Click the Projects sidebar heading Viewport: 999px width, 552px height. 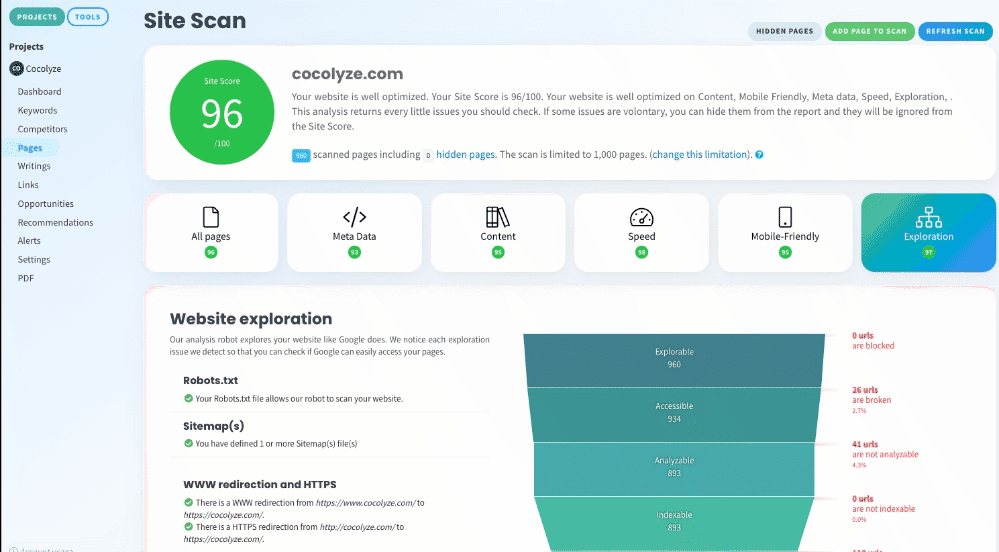26,47
